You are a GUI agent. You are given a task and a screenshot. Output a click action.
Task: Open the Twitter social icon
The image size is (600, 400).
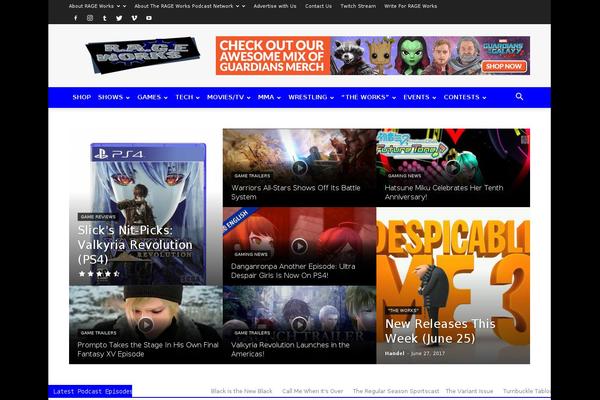click(x=119, y=18)
